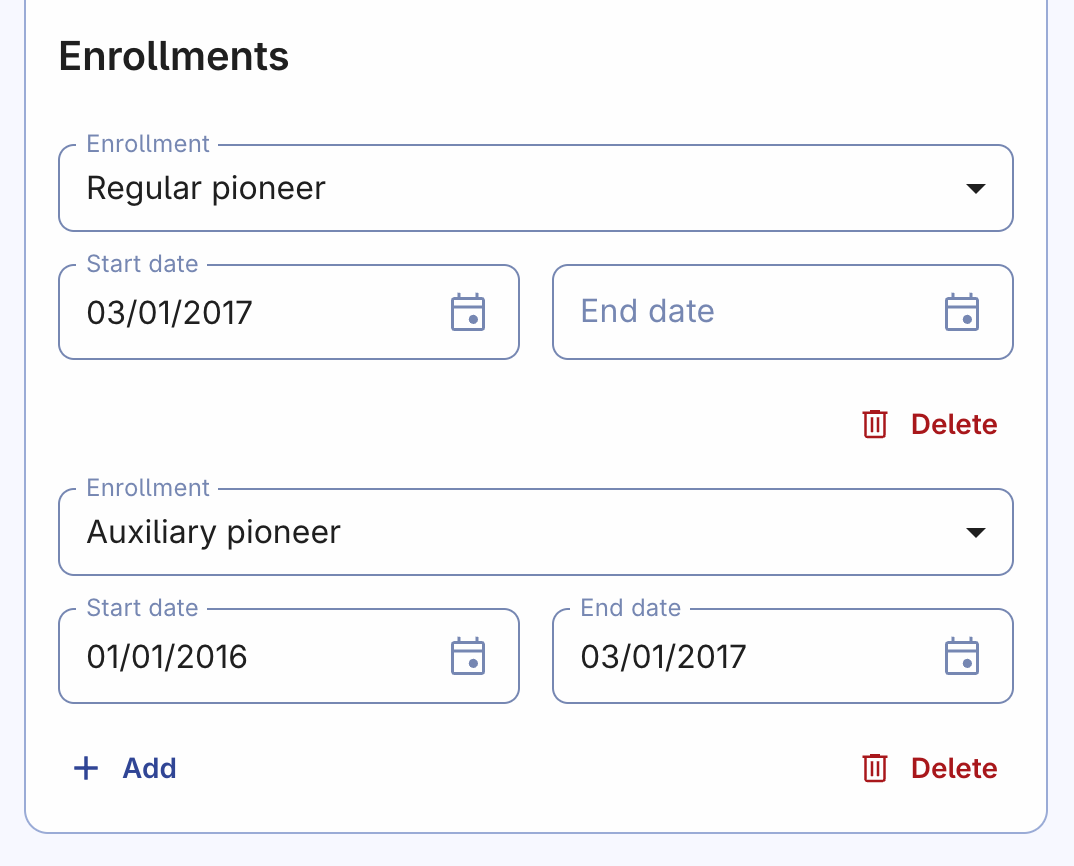Open the calendar picker for Auxiliary pioneer end date
The width and height of the screenshot is (1074, 866).
point(963,656)
